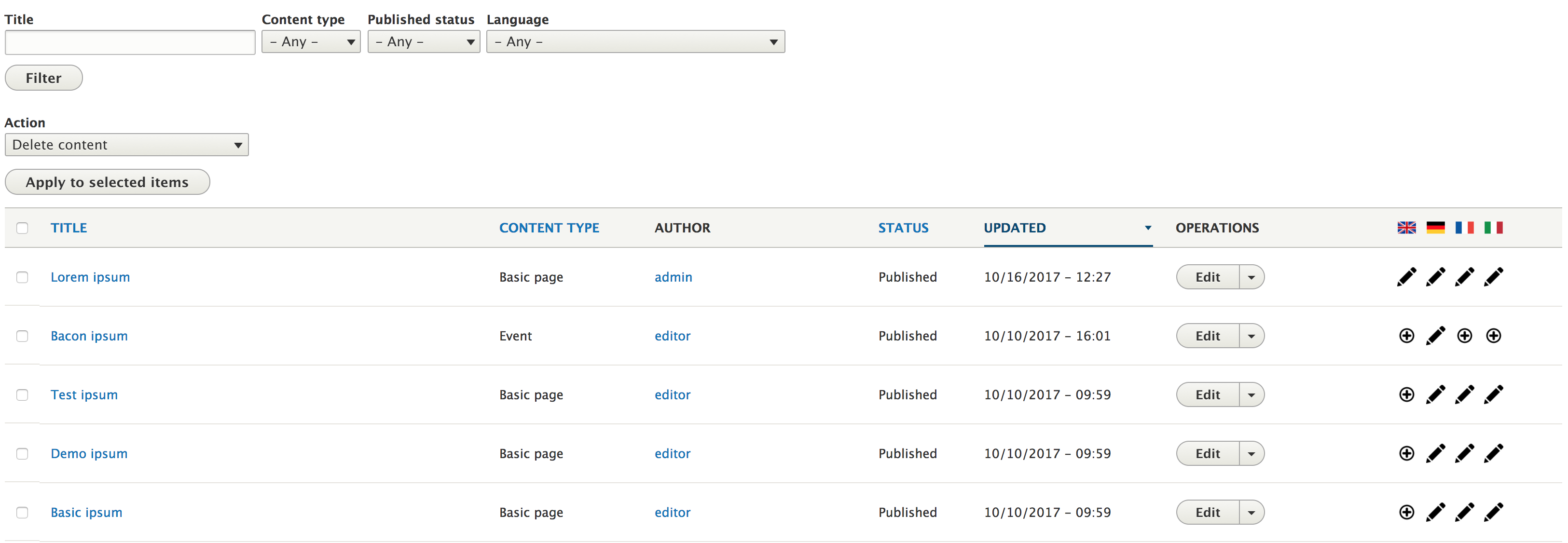Sort content by CONTENT TYPE column

(x=549, y=227)
